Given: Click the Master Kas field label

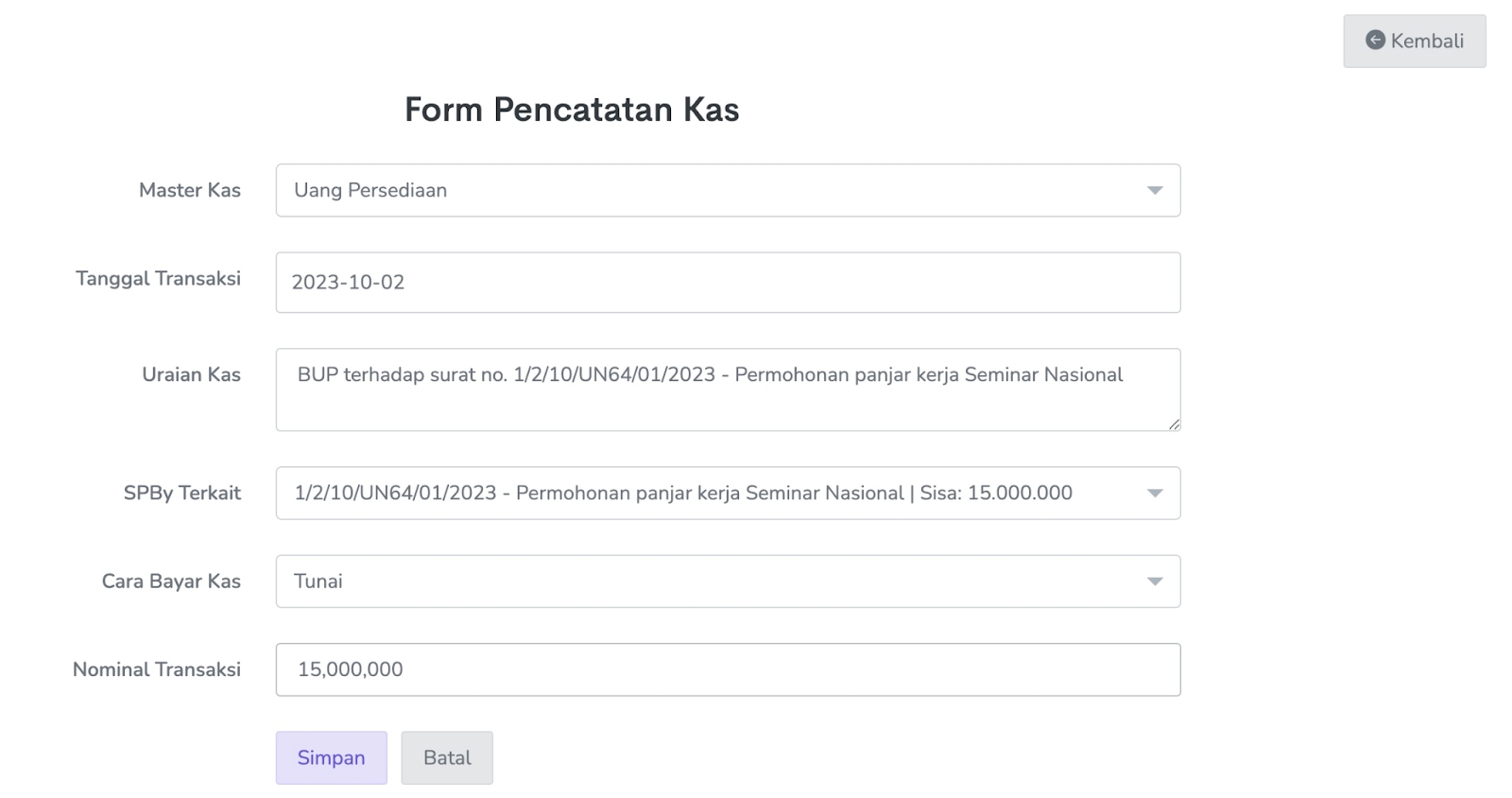Looking at the screenshot, I should point(189,190).
